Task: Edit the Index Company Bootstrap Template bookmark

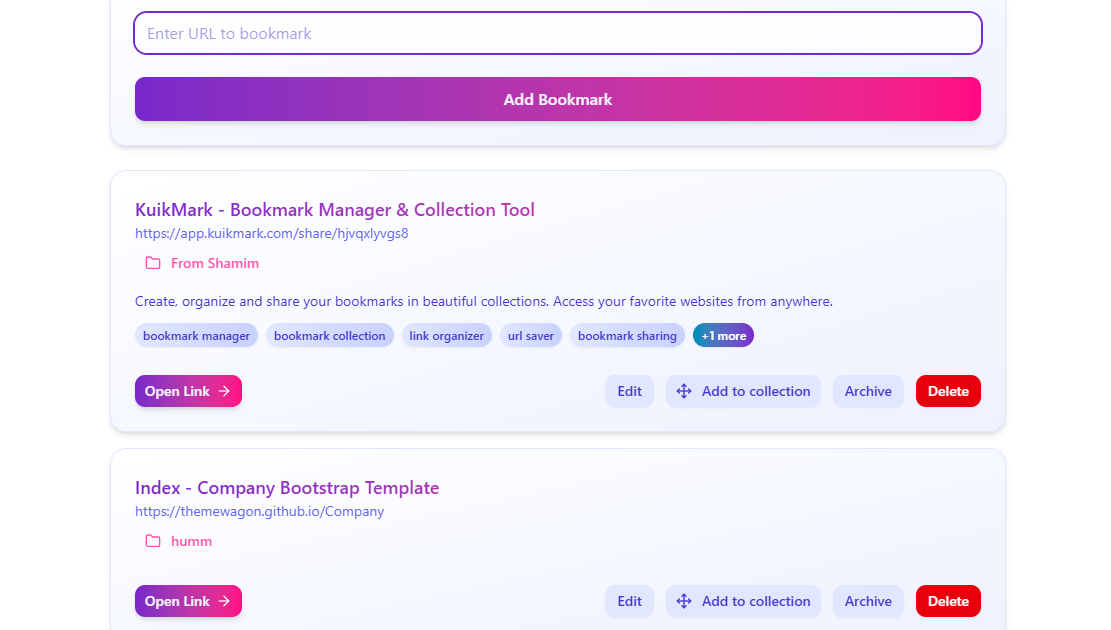Action: [x=629, y=601]
